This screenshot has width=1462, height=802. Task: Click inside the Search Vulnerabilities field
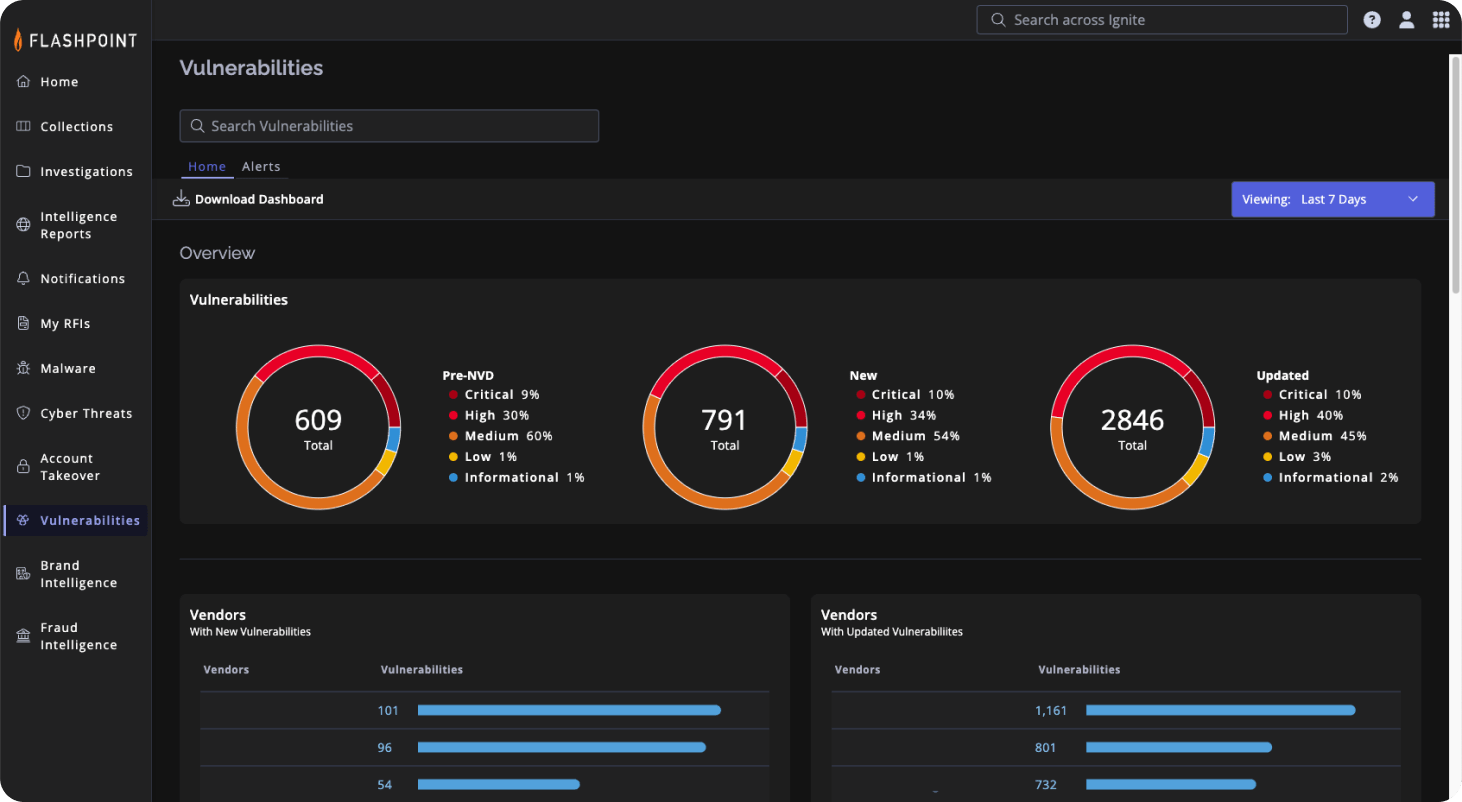pyautogui.click(x=389, y=126)
